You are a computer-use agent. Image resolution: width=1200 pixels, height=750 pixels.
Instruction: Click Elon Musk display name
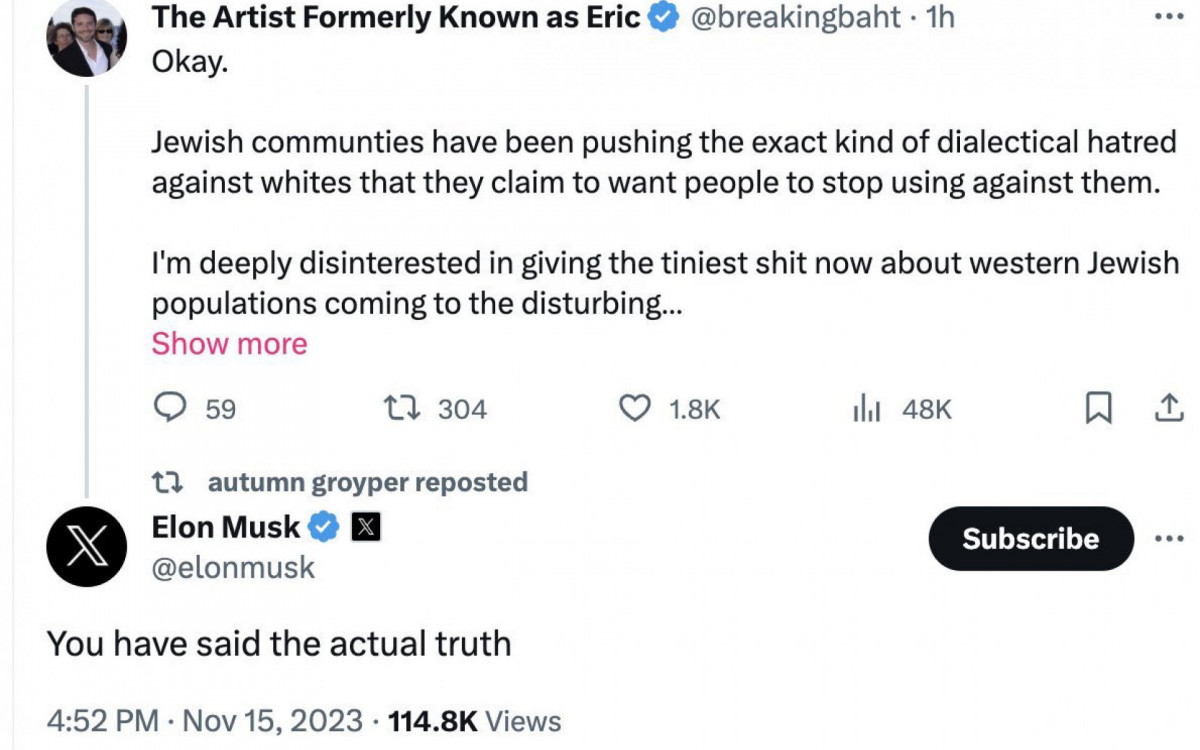coord(225,526)
